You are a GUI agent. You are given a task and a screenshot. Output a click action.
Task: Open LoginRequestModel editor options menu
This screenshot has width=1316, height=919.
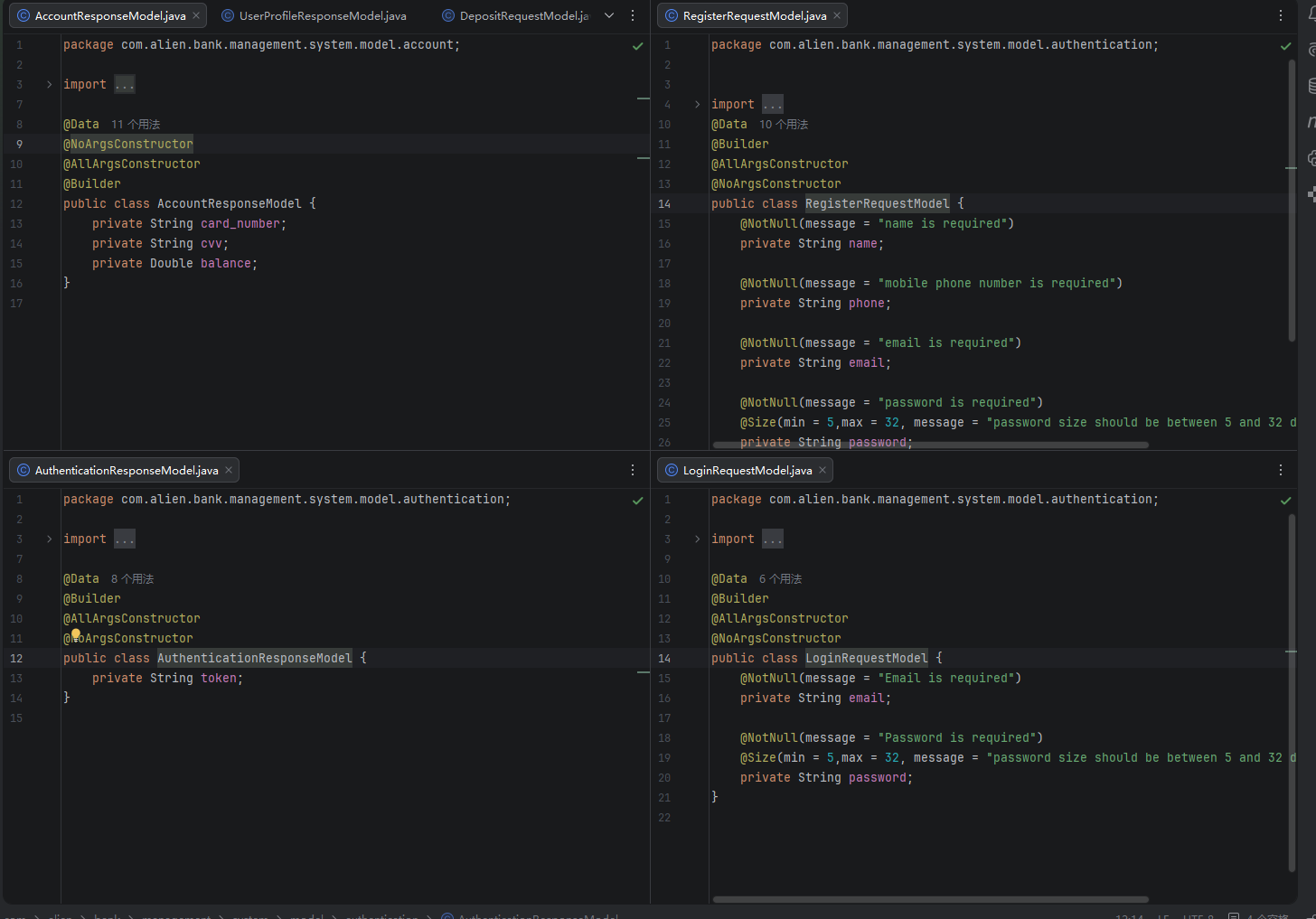tap(1281, 470)
